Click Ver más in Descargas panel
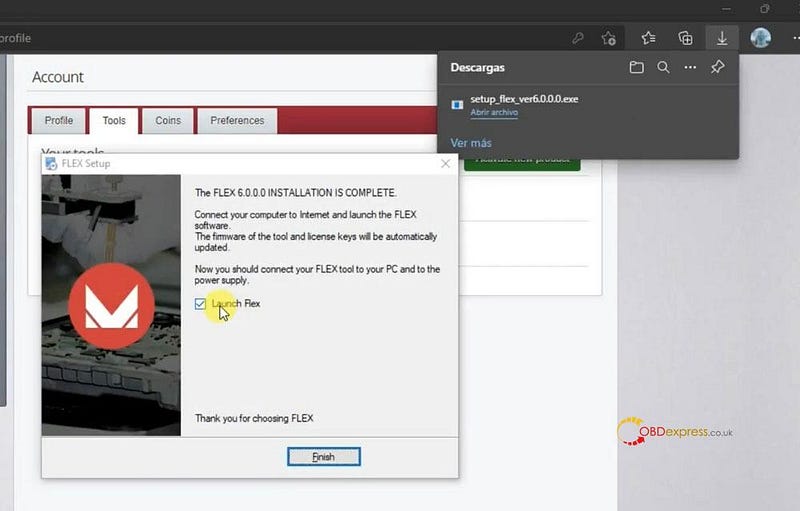This screenshot has width=800, height=511. point(471,143)
